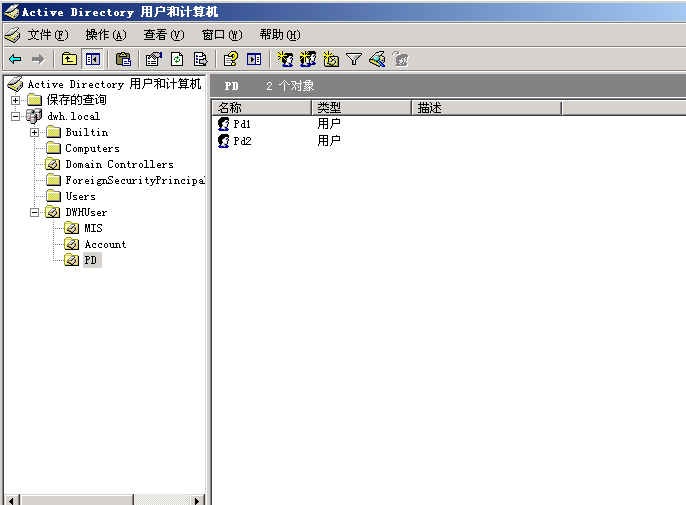Screen dimensions: 686x505
Task: Open Properties toolbar icon
Action: coord(154,59)
